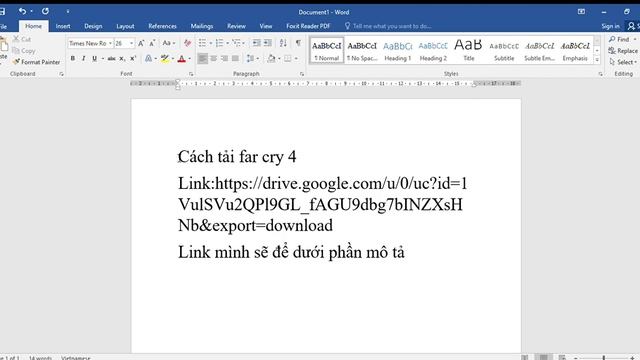640x360 pixels.
Task: Apply the Heading 2 style
Action: (x=433, y=51)
